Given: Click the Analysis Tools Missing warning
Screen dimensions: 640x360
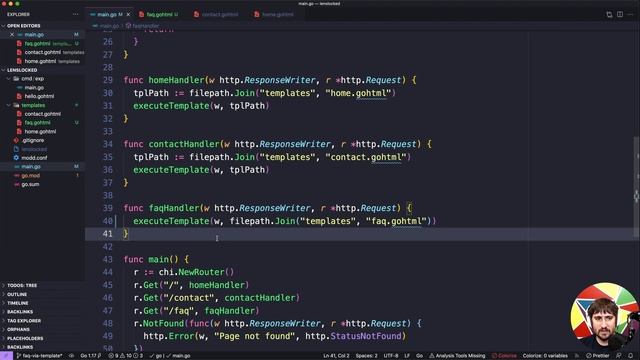Looking at the screenshot, I should [457, 356].
